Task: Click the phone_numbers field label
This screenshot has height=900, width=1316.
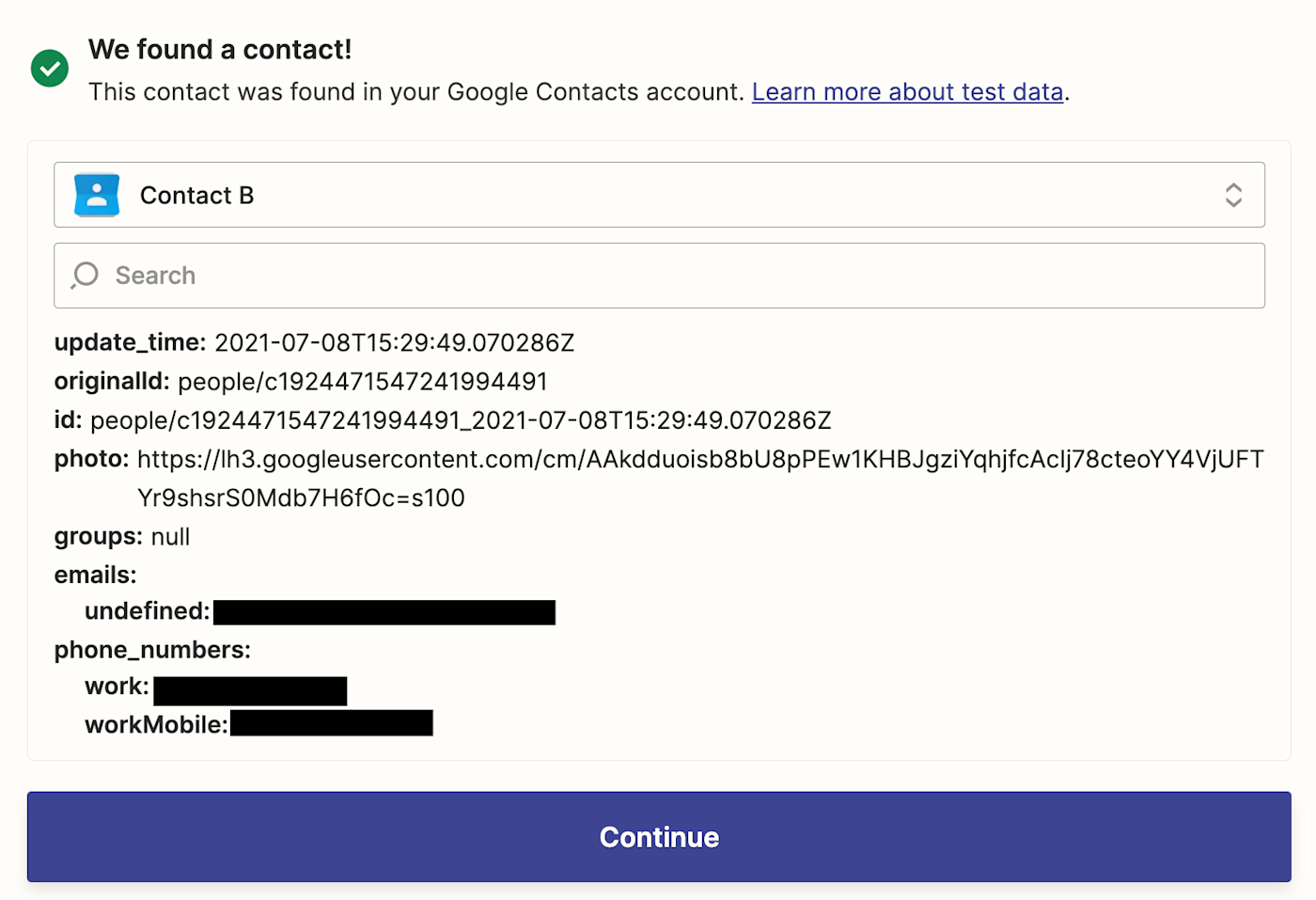Action: (x=152, y=650)
